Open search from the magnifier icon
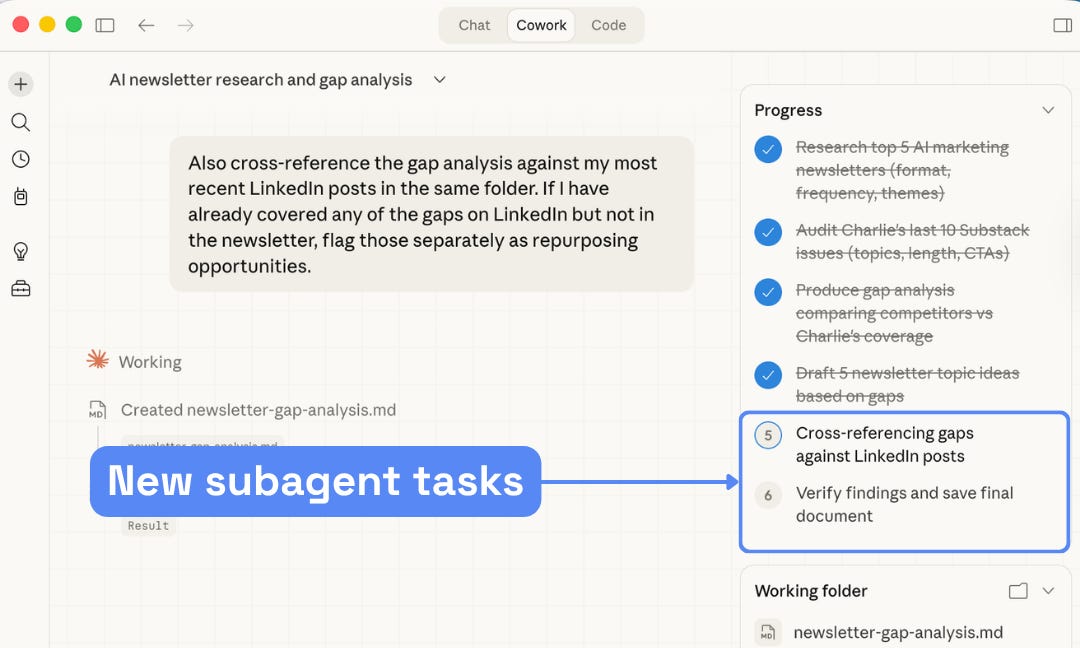Screen dimensions: 1080x648 coord(21,123)
